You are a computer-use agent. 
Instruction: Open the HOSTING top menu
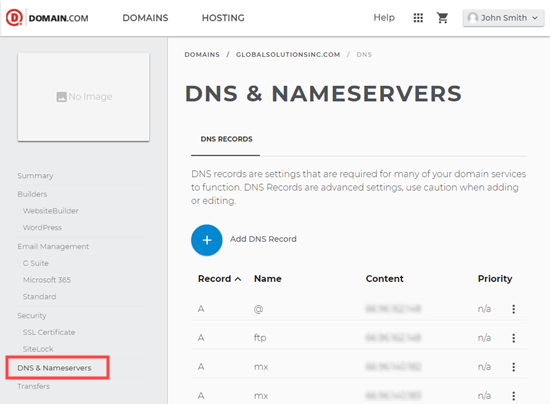[223, 18]
